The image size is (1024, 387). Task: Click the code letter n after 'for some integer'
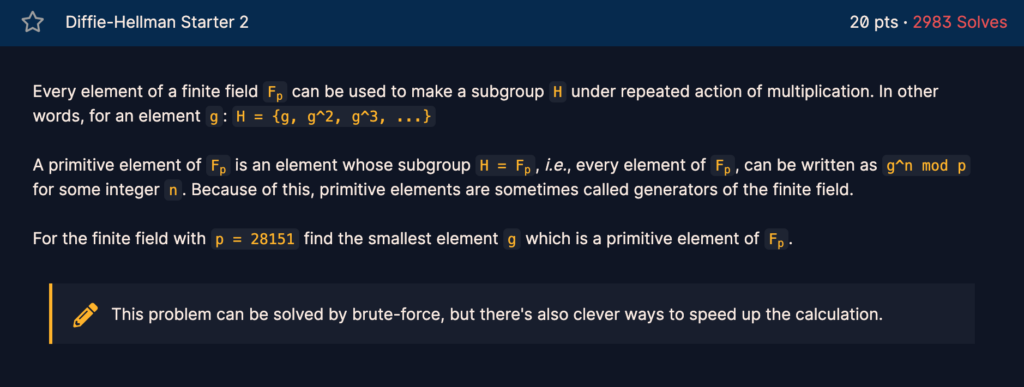coord(173,192)
